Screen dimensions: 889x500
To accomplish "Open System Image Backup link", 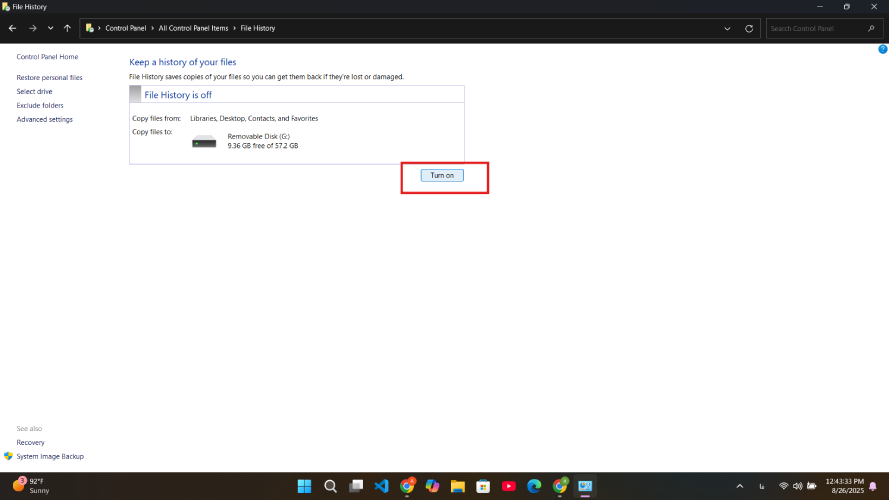I will 50,456.
